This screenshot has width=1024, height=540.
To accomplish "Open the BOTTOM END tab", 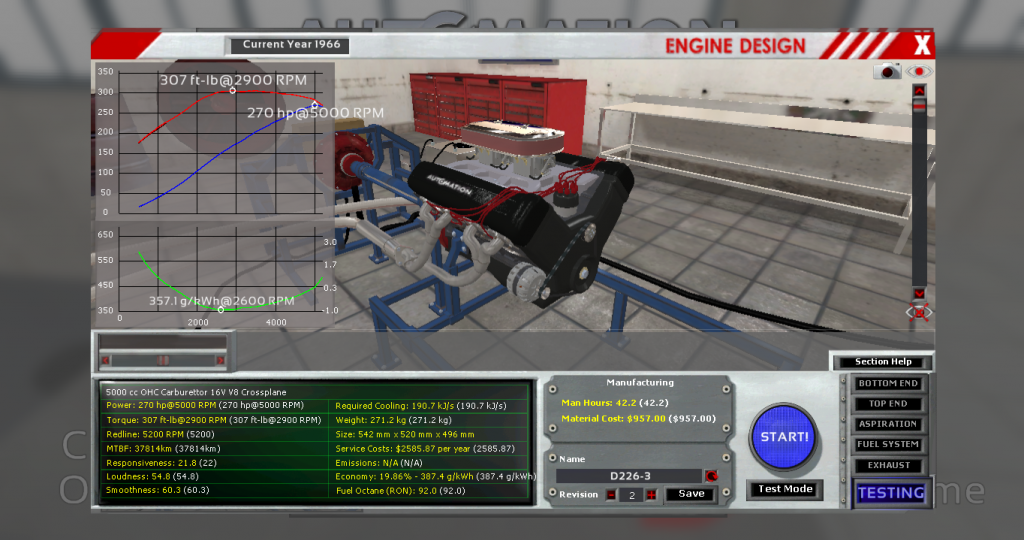I will [888, 383].
